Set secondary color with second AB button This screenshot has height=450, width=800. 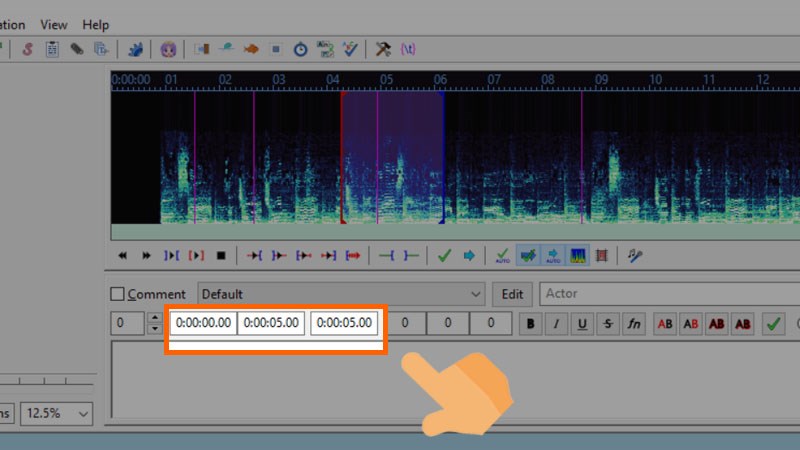[x=691, y=323]
